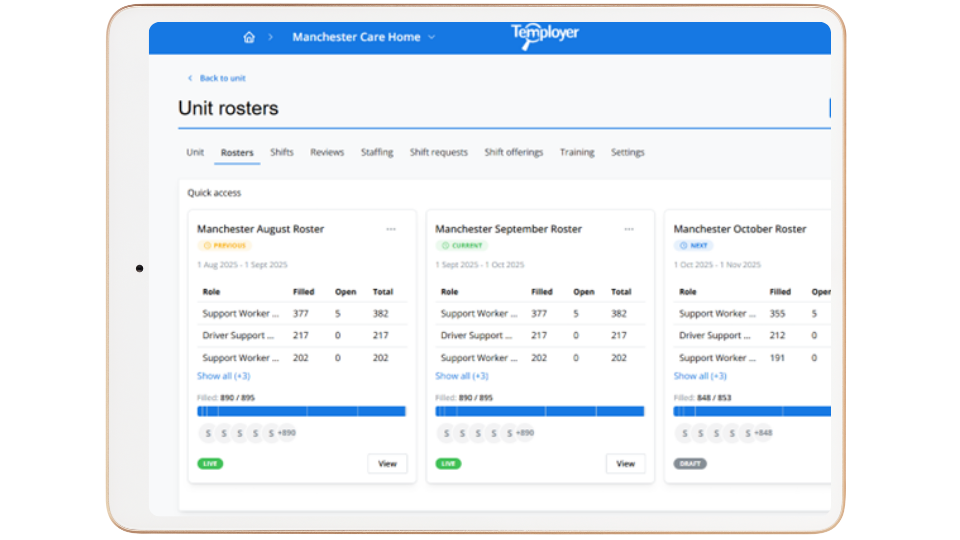Click the home icon in the header
The height and width of the screenshot is (540, 960).
click(x=249, y=37)
